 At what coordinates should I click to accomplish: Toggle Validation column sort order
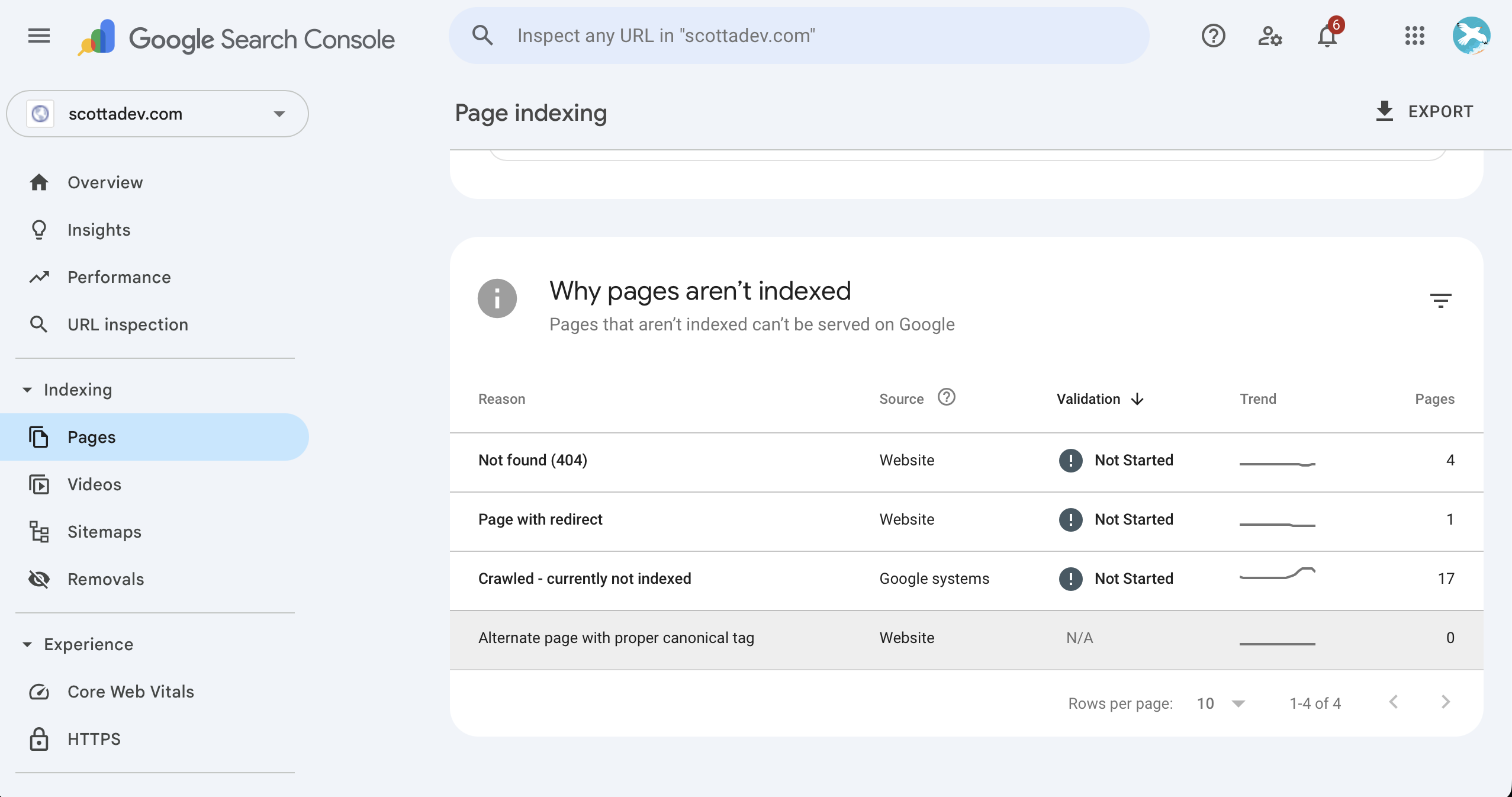point(1137,399)
